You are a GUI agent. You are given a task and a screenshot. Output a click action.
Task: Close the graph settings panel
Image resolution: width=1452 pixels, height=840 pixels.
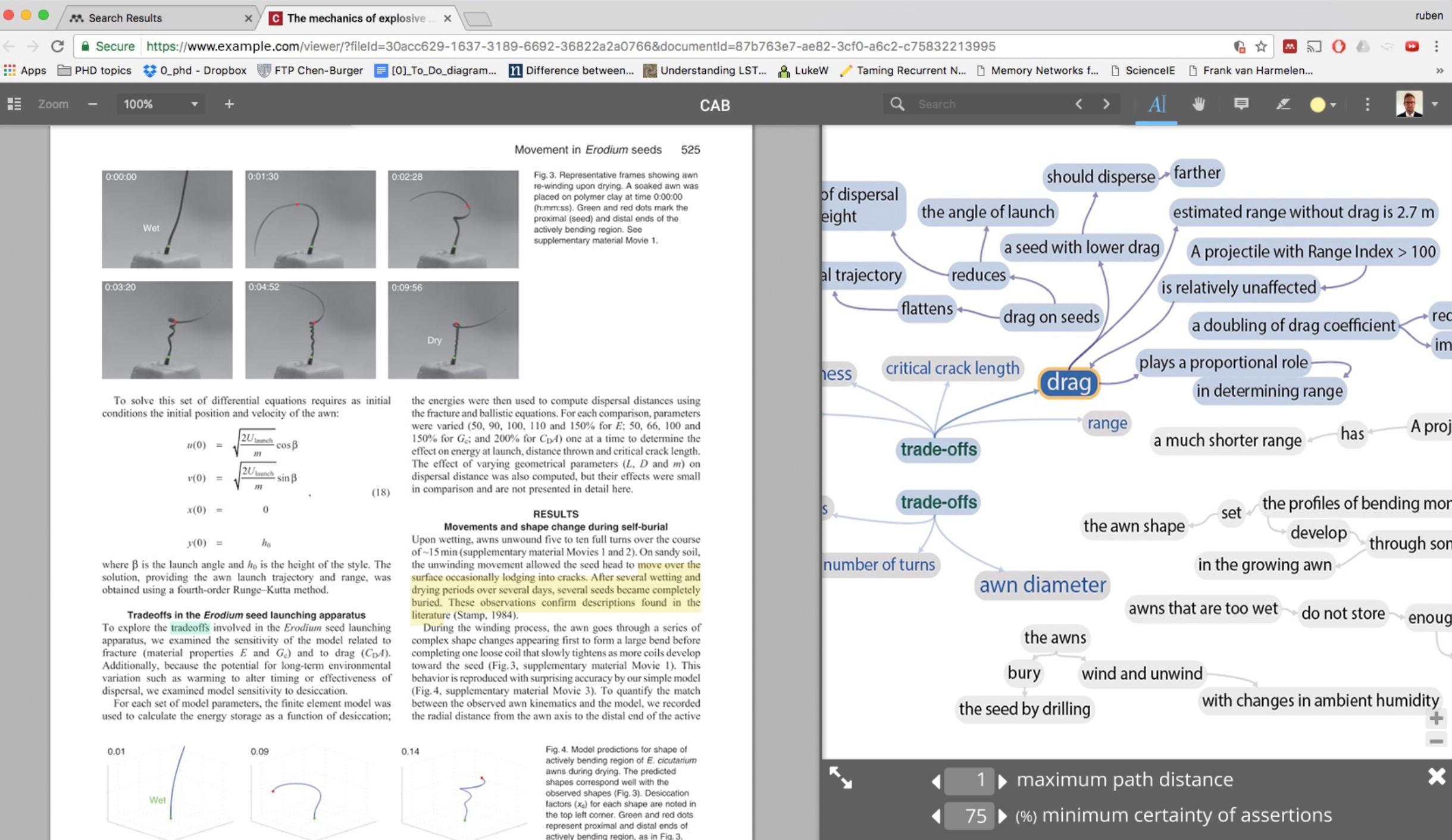[x=1437, y=776]
